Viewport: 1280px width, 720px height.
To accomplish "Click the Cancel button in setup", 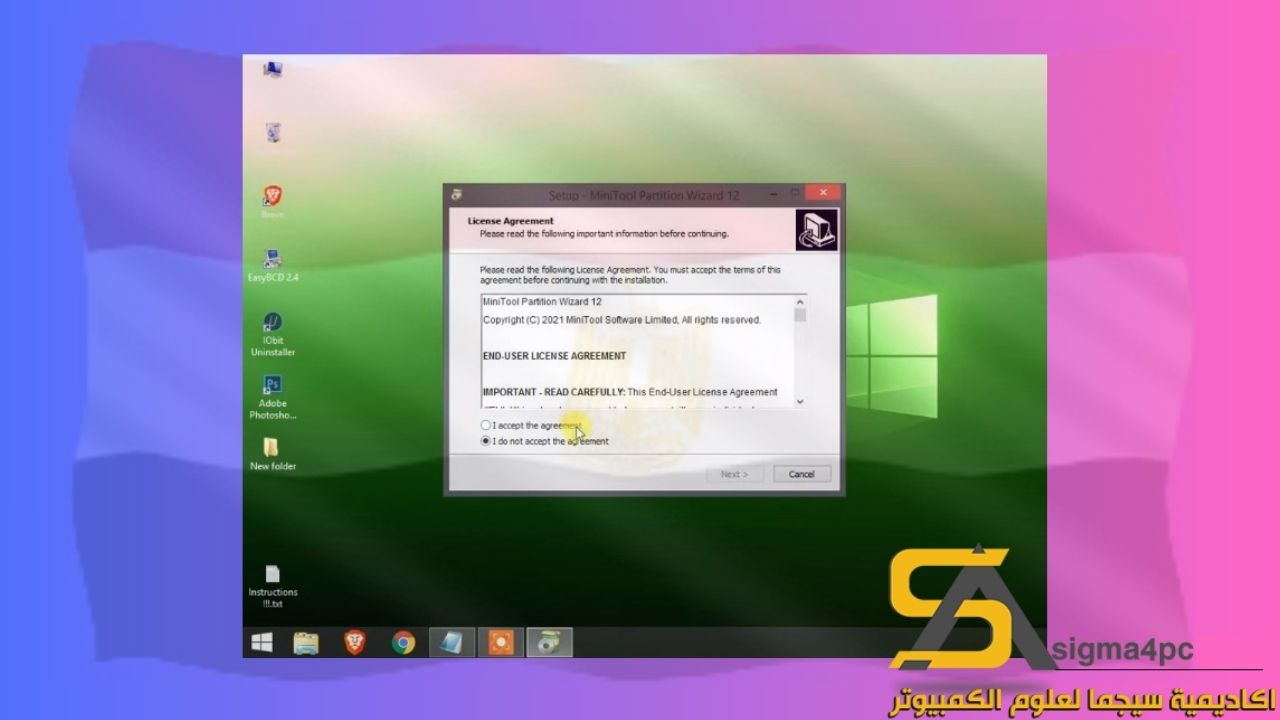I will tap(801, 474).
